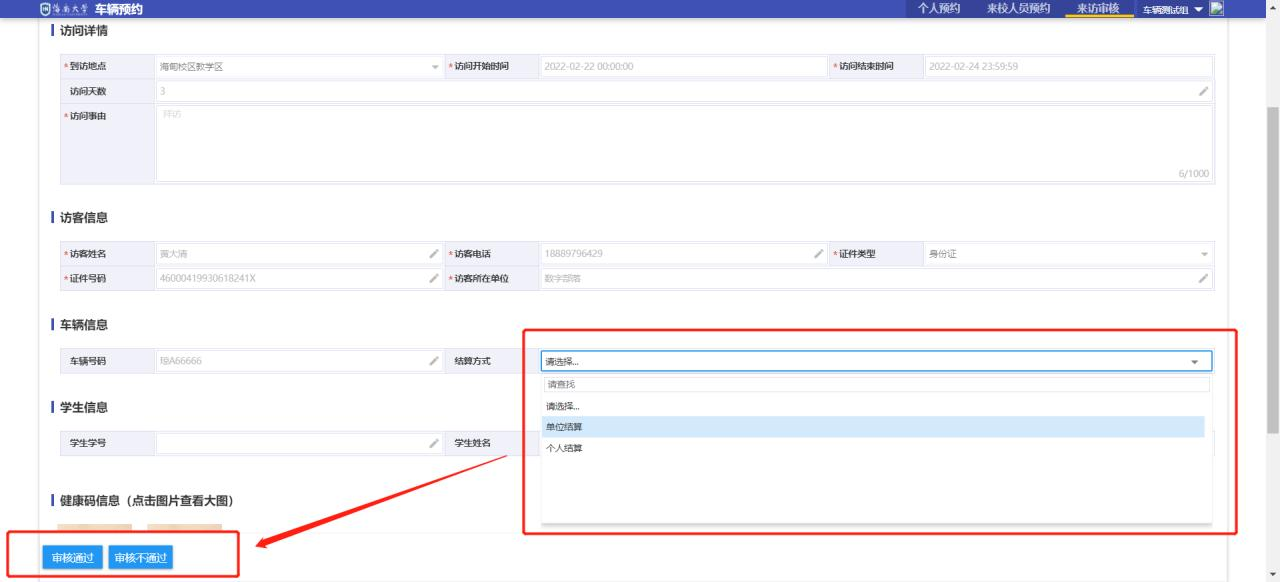Approve with 审核通过 button
1280x582 pixels.
click(x=72, y=558)
